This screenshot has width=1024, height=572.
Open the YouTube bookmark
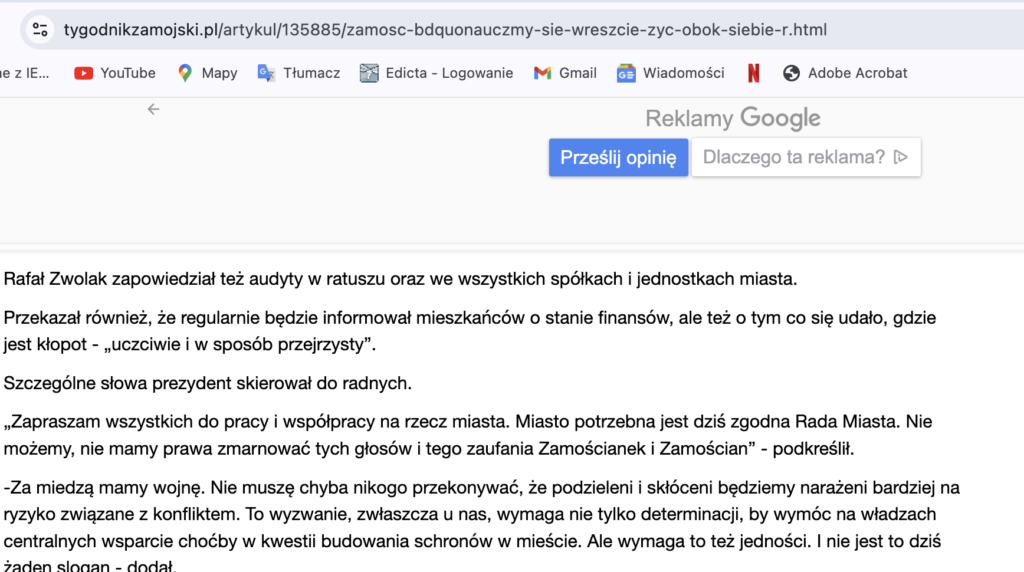click(x=115, y=73)
